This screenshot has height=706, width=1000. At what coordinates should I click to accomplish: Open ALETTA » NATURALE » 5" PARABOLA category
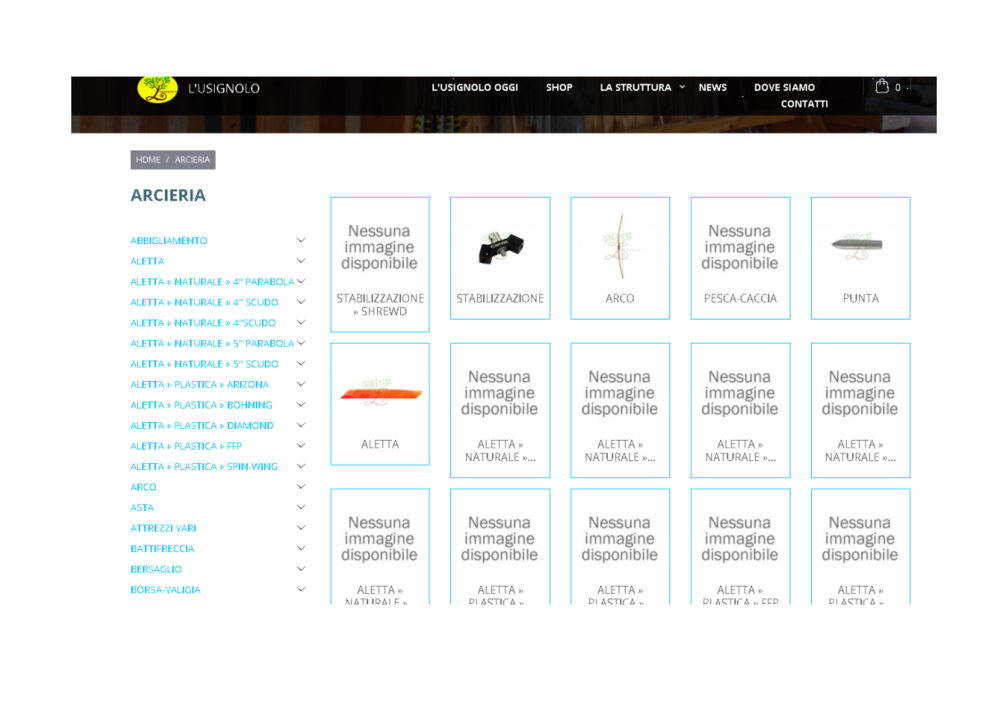(x=212, y=343)
